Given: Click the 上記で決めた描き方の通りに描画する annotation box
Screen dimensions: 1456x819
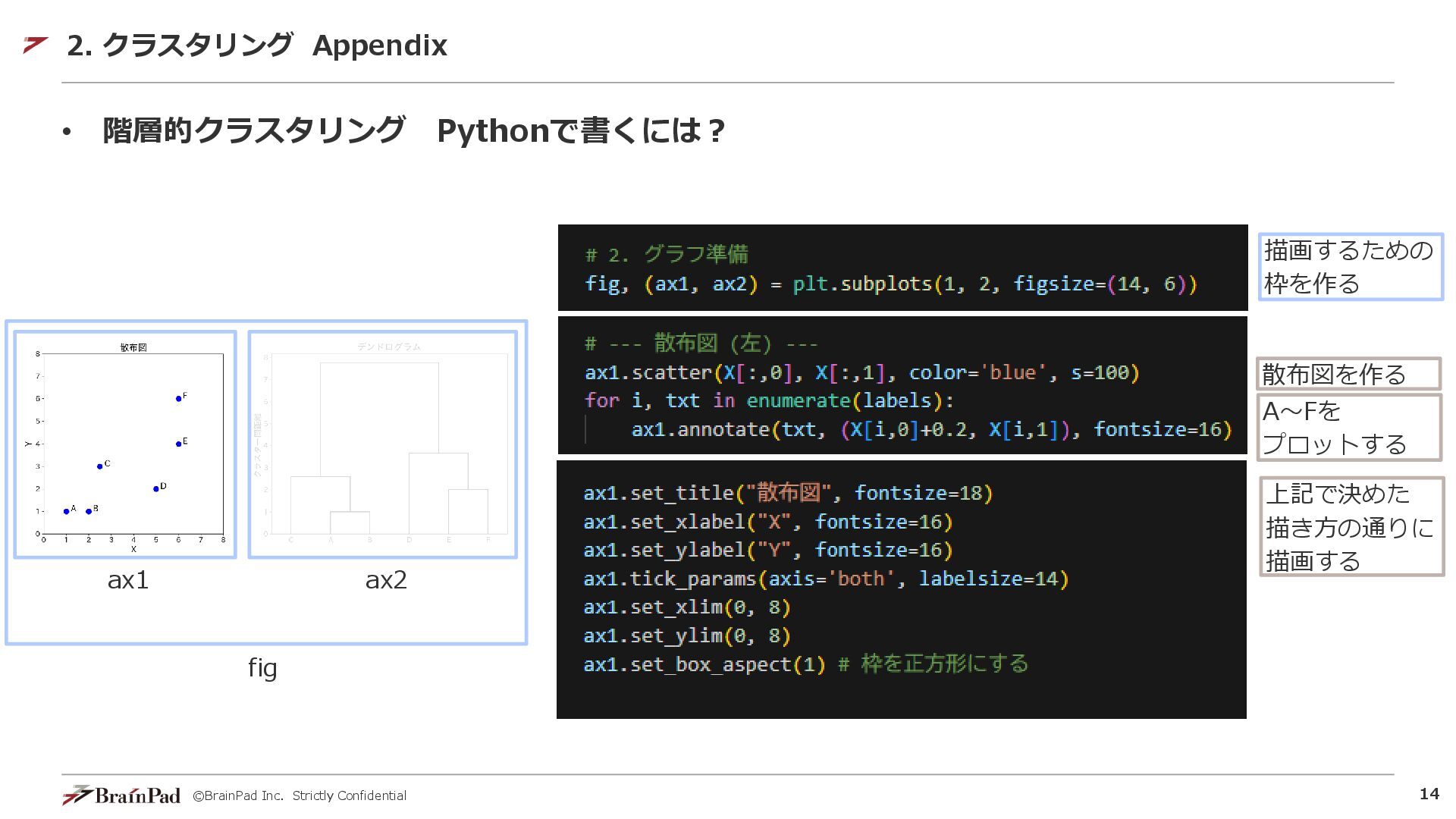Looking at the screenshot, I should pos(1351,527).
